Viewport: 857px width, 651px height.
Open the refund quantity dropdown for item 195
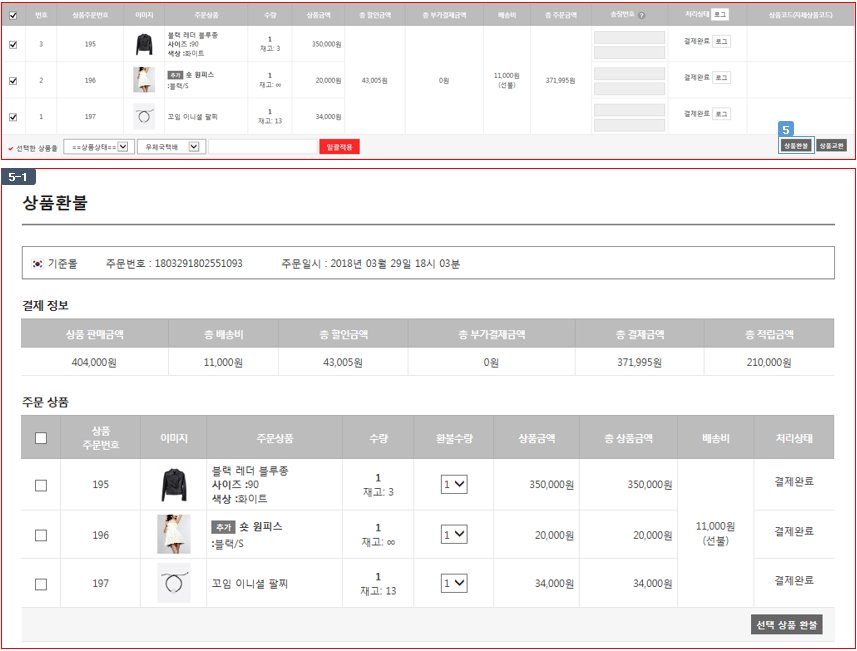[x=454, y=484]
